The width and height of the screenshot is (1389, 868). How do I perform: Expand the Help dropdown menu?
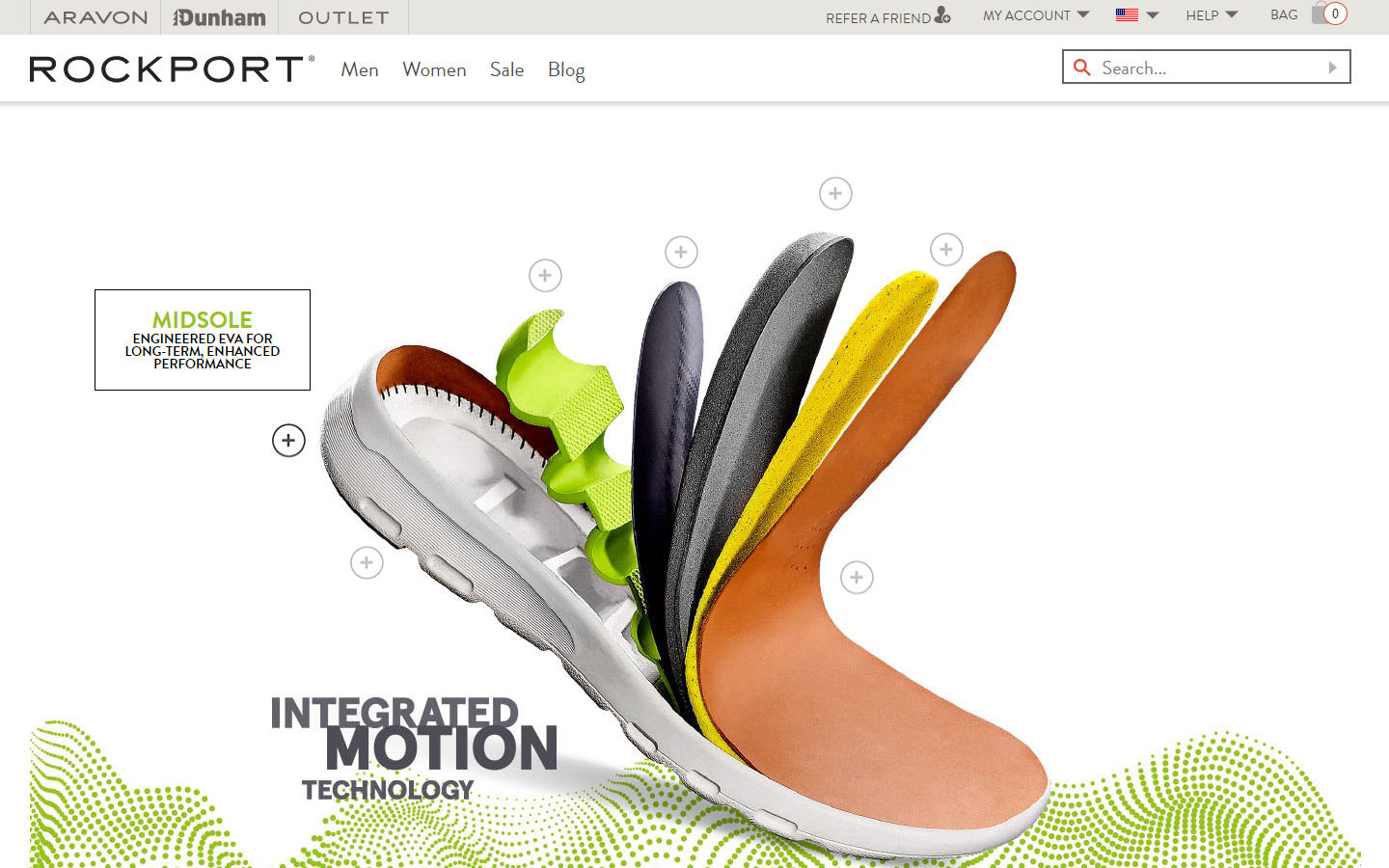pyautogui.click(x=1212, y=15)
